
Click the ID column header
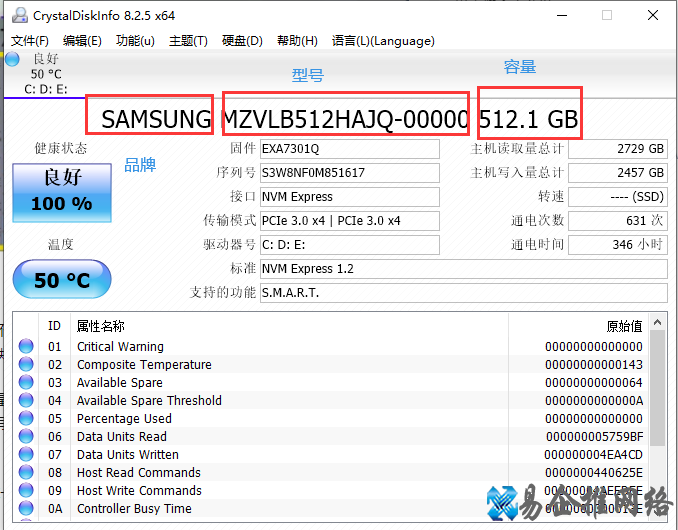point(54,326)
